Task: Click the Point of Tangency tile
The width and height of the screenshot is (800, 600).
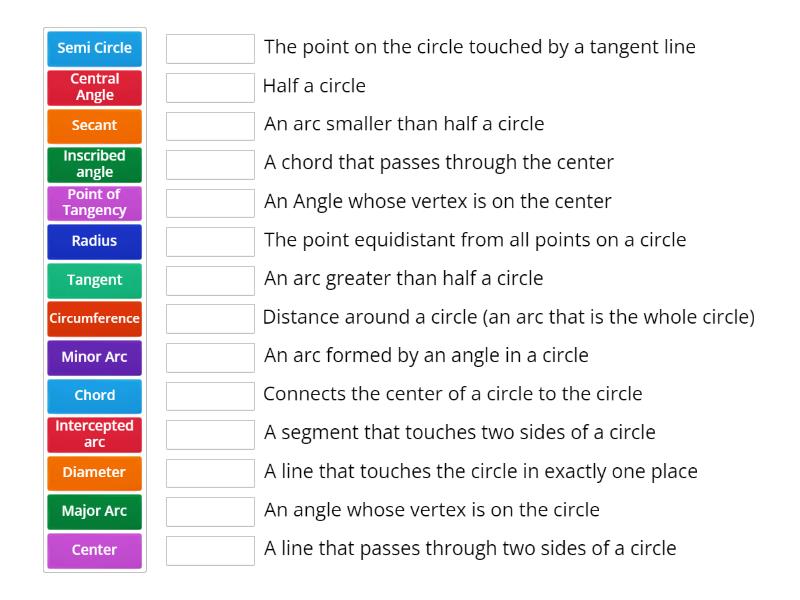Action: point(94,203)
